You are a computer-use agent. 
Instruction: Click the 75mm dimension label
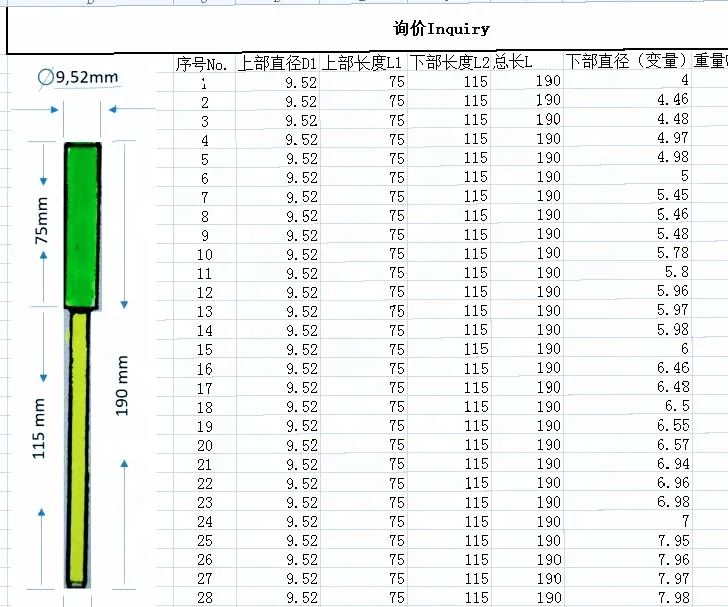click(x=42, y=220)
